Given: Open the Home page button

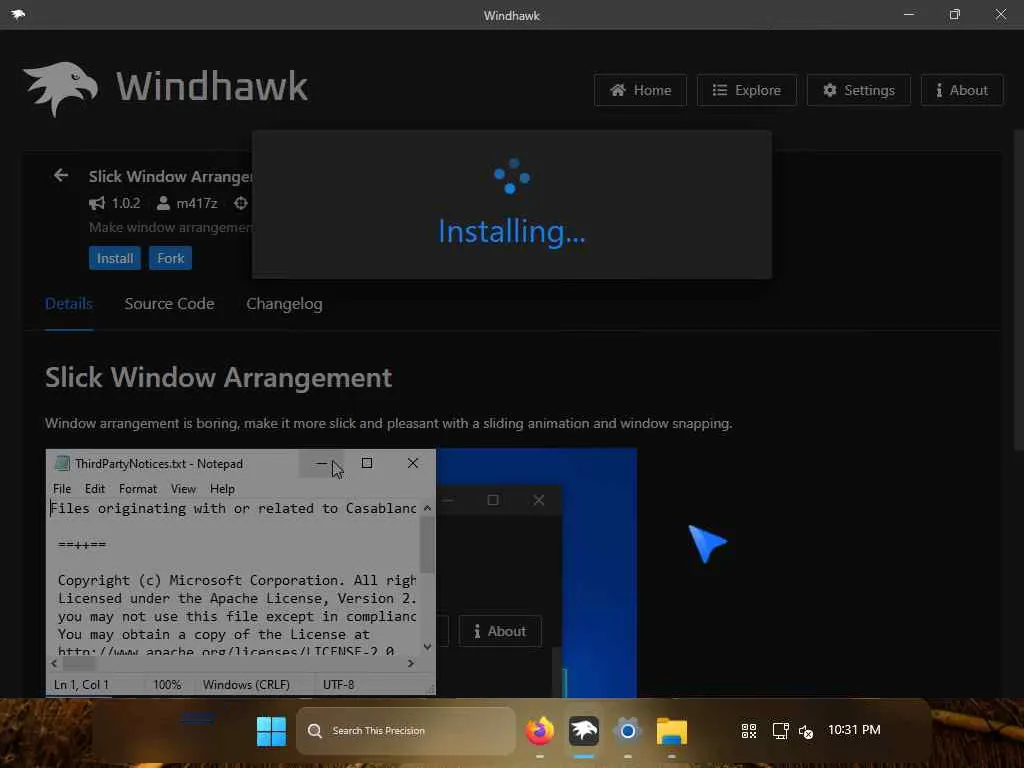Looking at the screenshot, I should 640,90.
